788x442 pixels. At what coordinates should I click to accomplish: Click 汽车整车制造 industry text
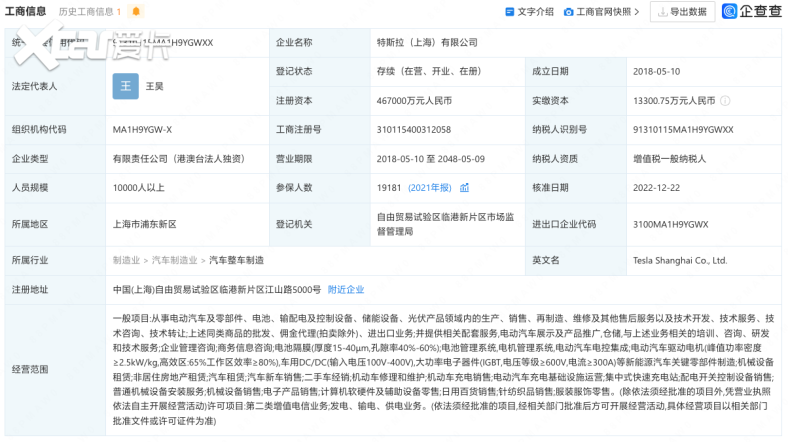[x=236, y=260]
